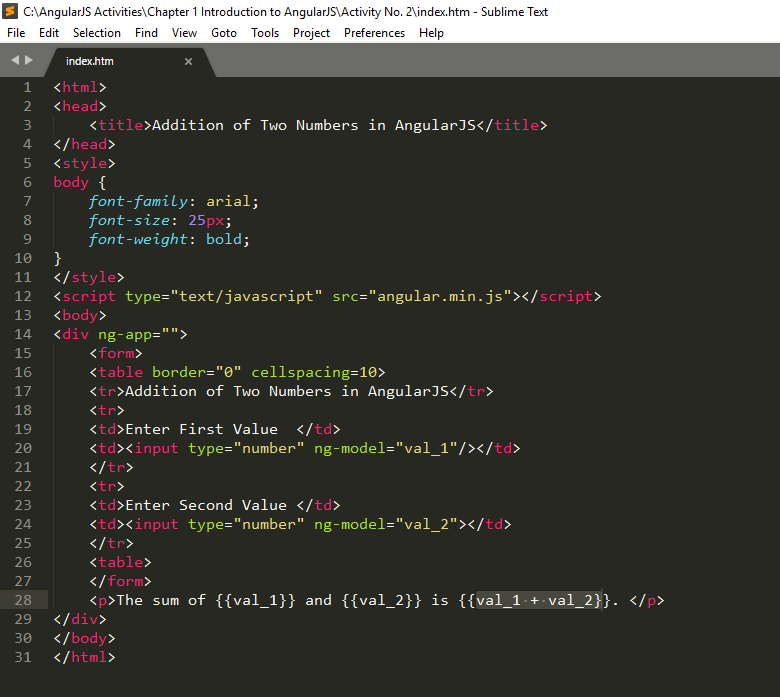The width and height of the screenshot is (780, 697).
Task: Click line number 1 in the gutter
Action: coord(27,88)
